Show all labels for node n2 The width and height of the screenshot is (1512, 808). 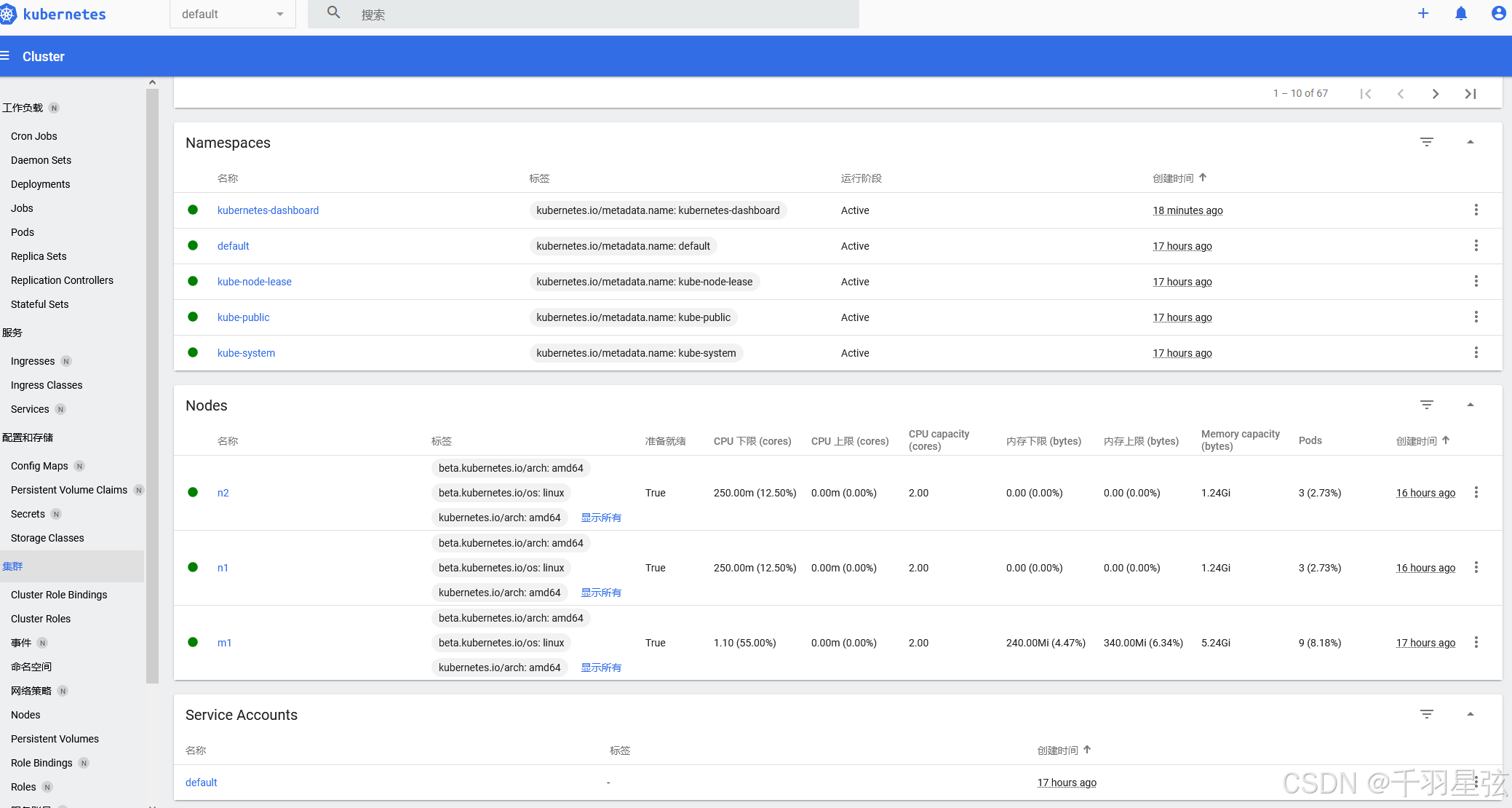point(600,518)
